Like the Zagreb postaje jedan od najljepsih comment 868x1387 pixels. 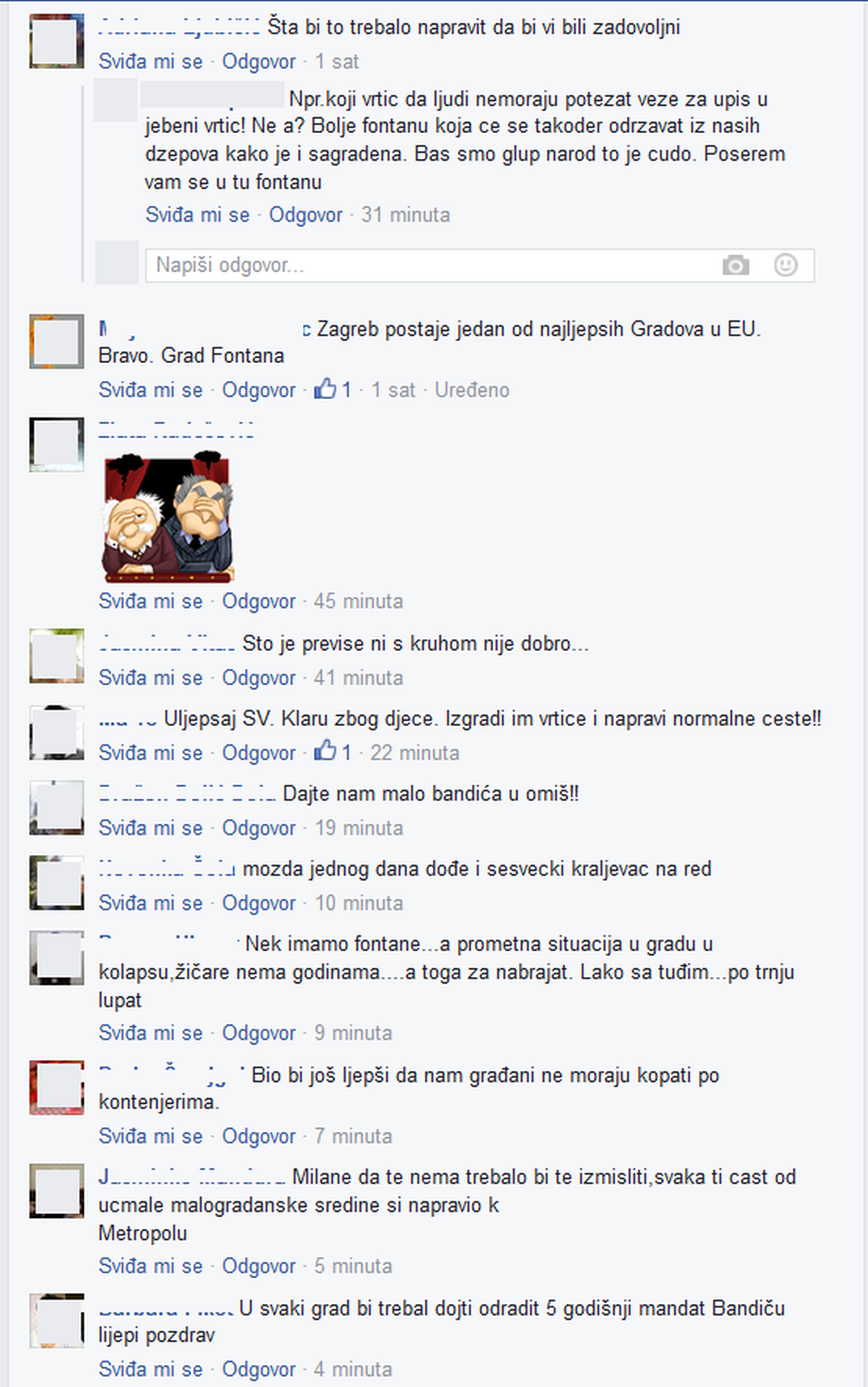(x=151, y=390)
